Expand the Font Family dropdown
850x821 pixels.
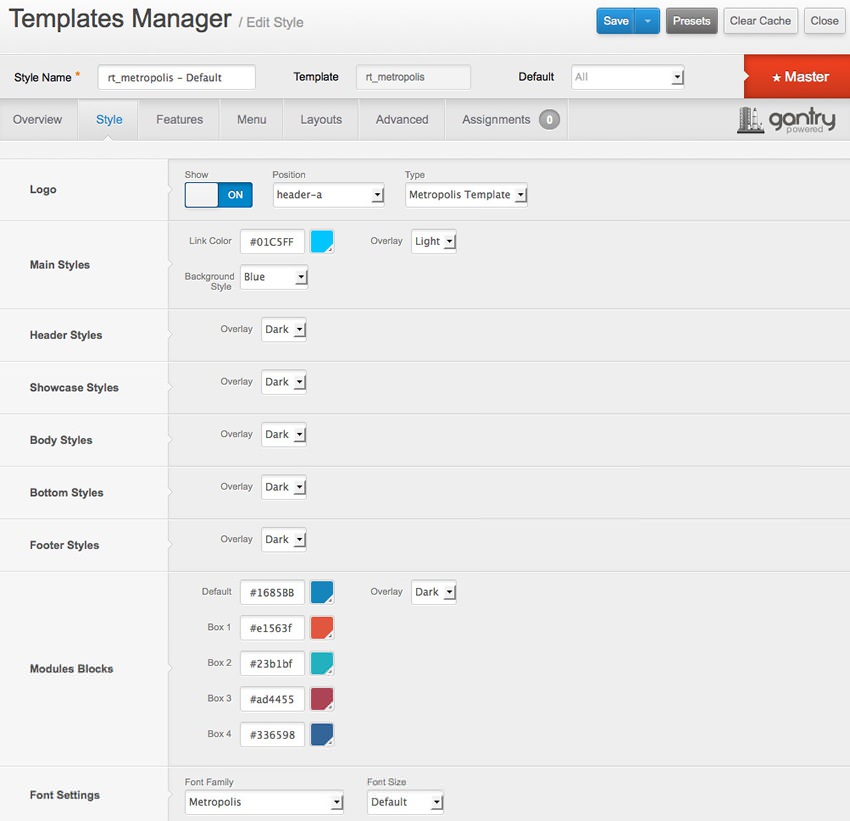click(x=264, y=802)
